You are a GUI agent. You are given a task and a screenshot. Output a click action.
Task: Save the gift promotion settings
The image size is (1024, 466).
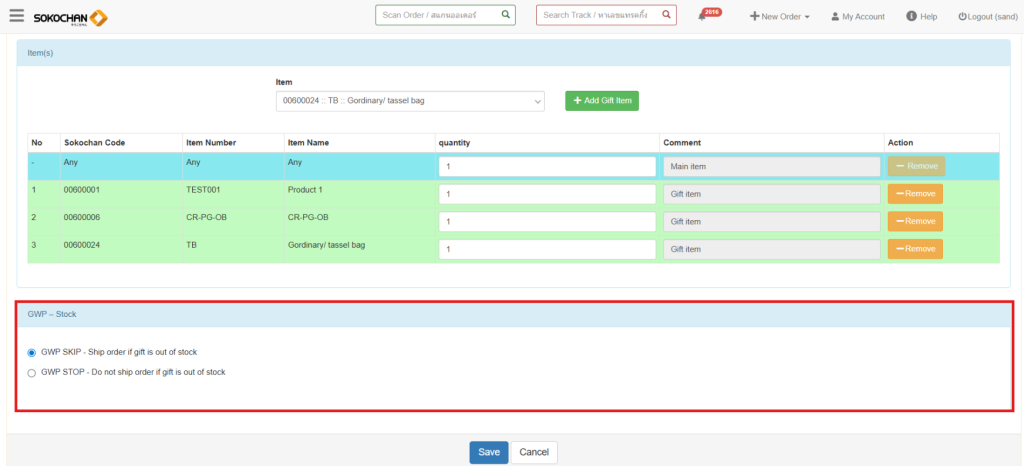(488, 452)
